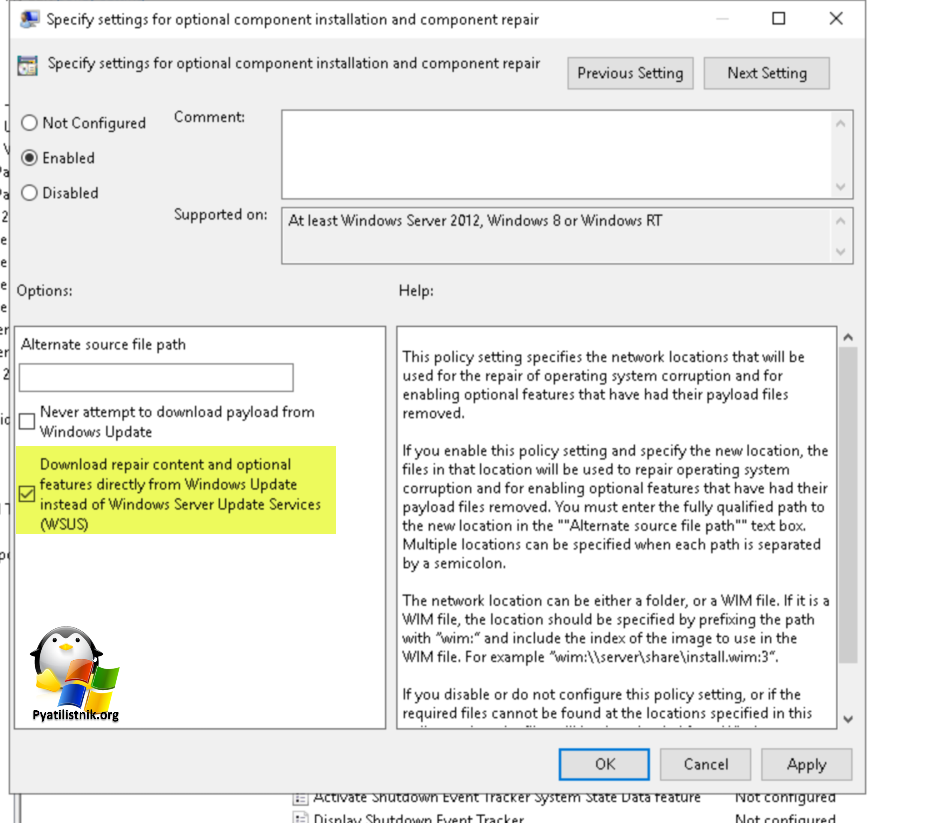Click the policy setting icon beside heading

[x=27, y=65]
